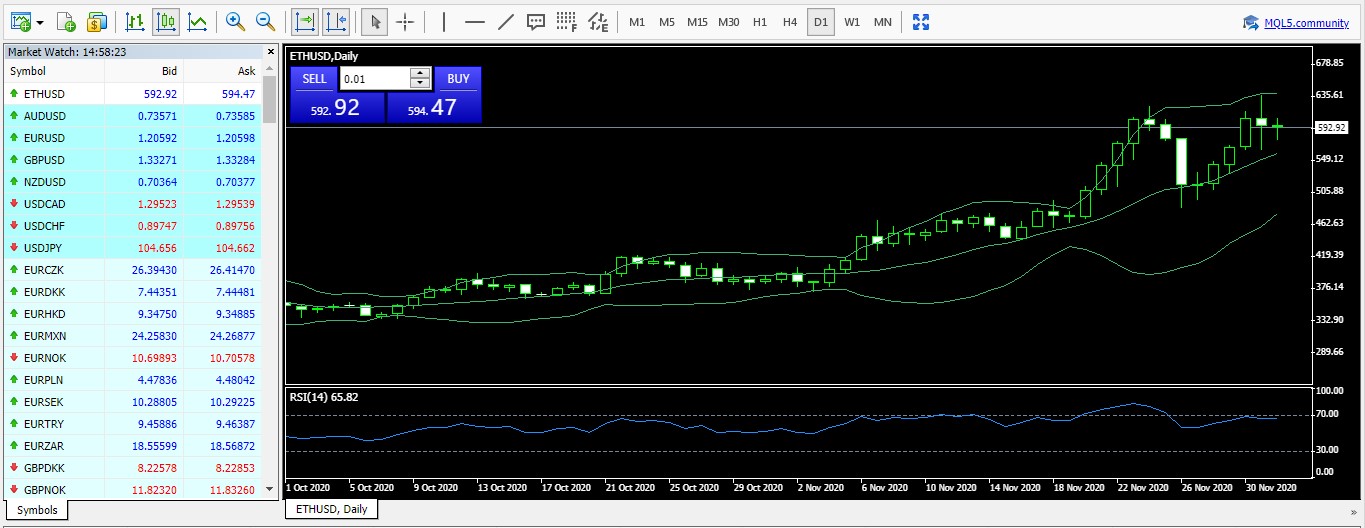Set timeframe to H1

pyautogui.click(x=760, y=22)
